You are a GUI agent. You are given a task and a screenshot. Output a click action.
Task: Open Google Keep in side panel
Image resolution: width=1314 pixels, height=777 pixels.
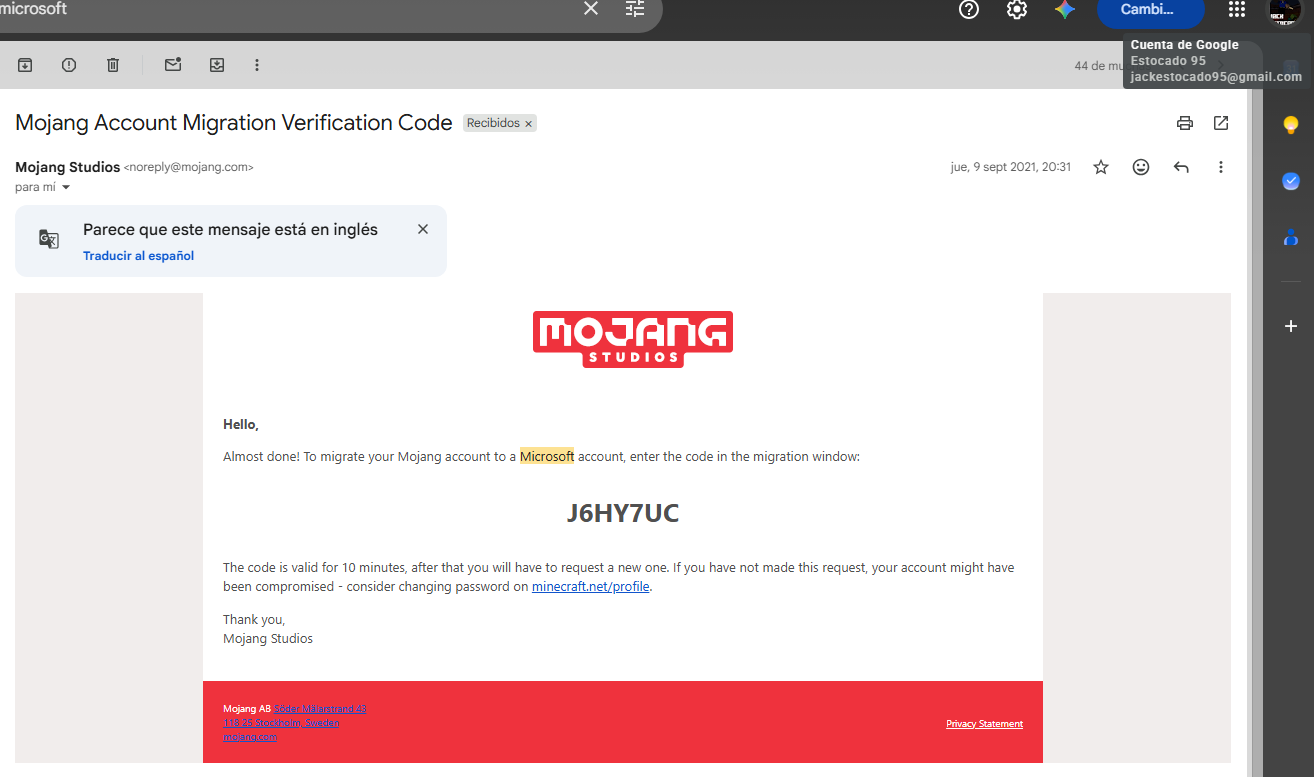[1291, 125]
